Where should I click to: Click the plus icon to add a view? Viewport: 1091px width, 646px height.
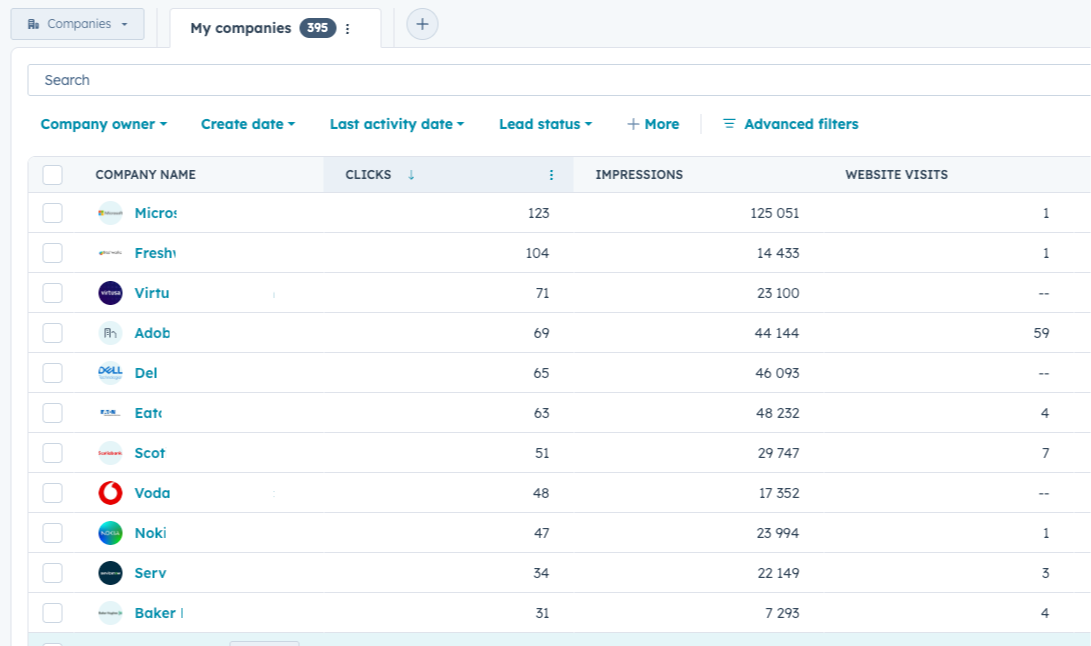point(422,24)
